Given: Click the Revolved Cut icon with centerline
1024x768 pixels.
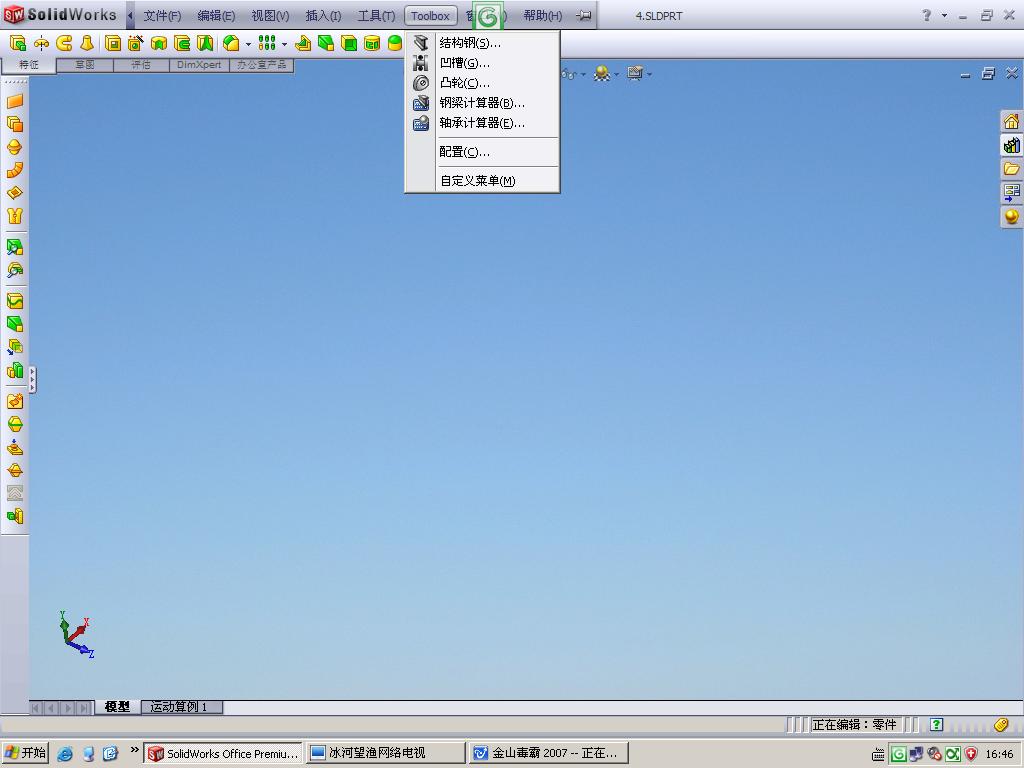Looking at the screenshot, I should tap(41, 44).
